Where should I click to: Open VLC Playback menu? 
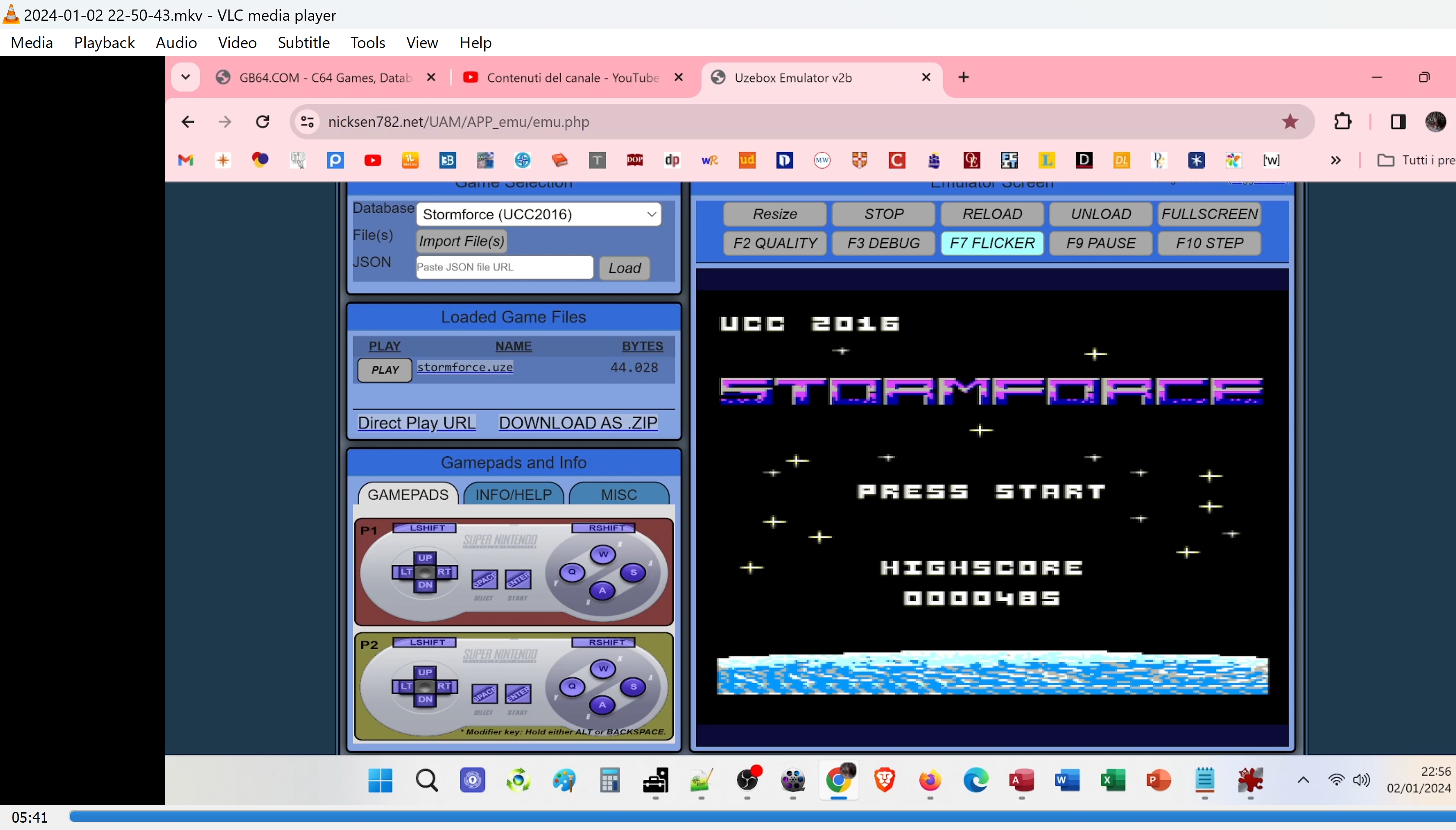104,43
